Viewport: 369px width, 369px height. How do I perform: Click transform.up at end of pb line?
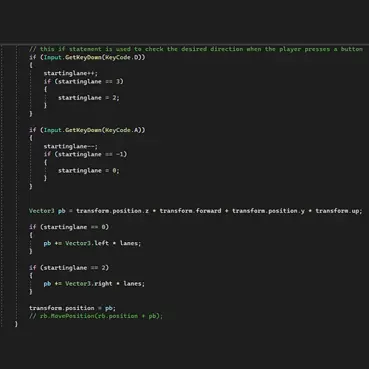337,211
